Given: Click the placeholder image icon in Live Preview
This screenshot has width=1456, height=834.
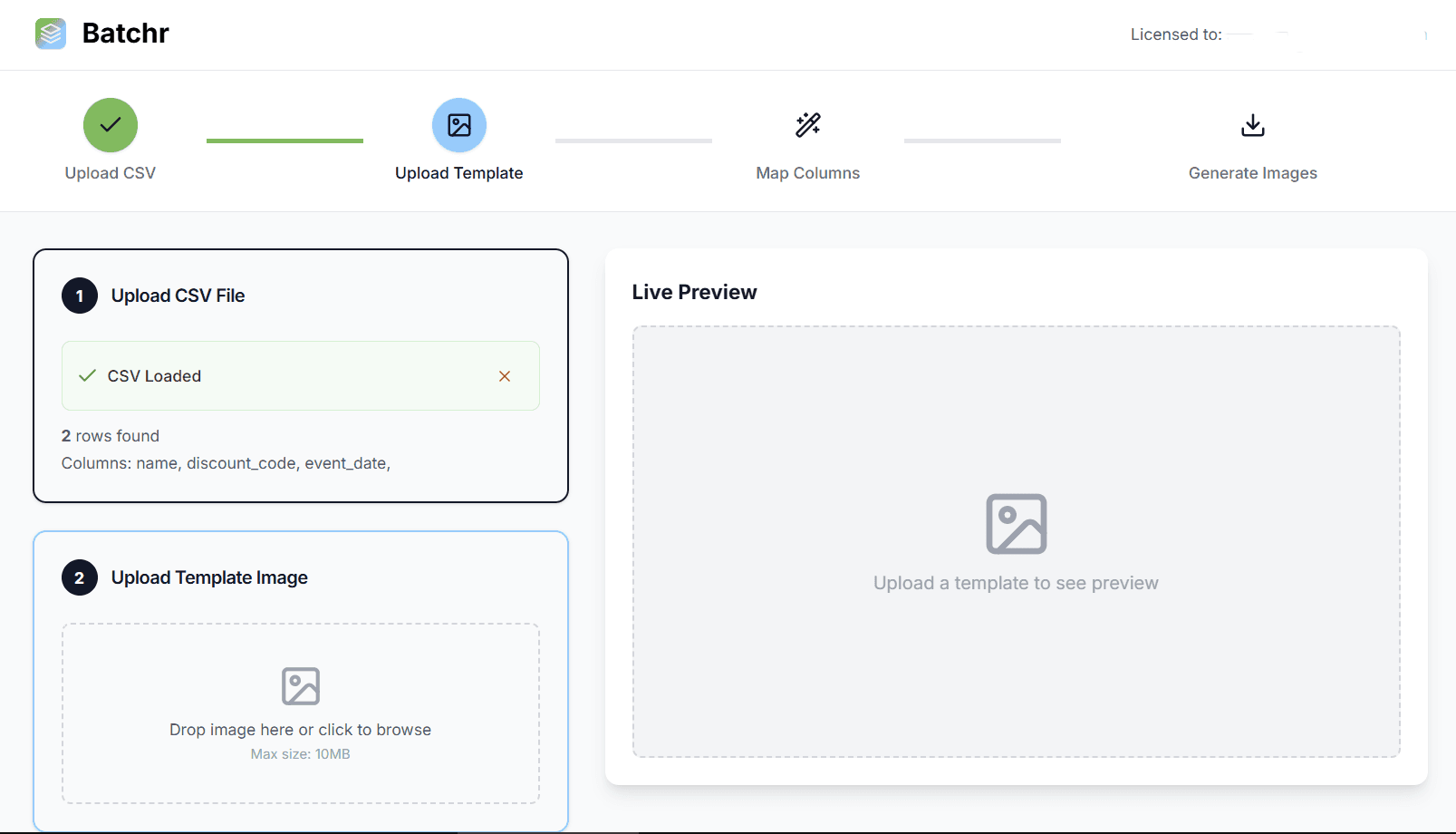Looking at the screenshot, I should pos(1016,523).
